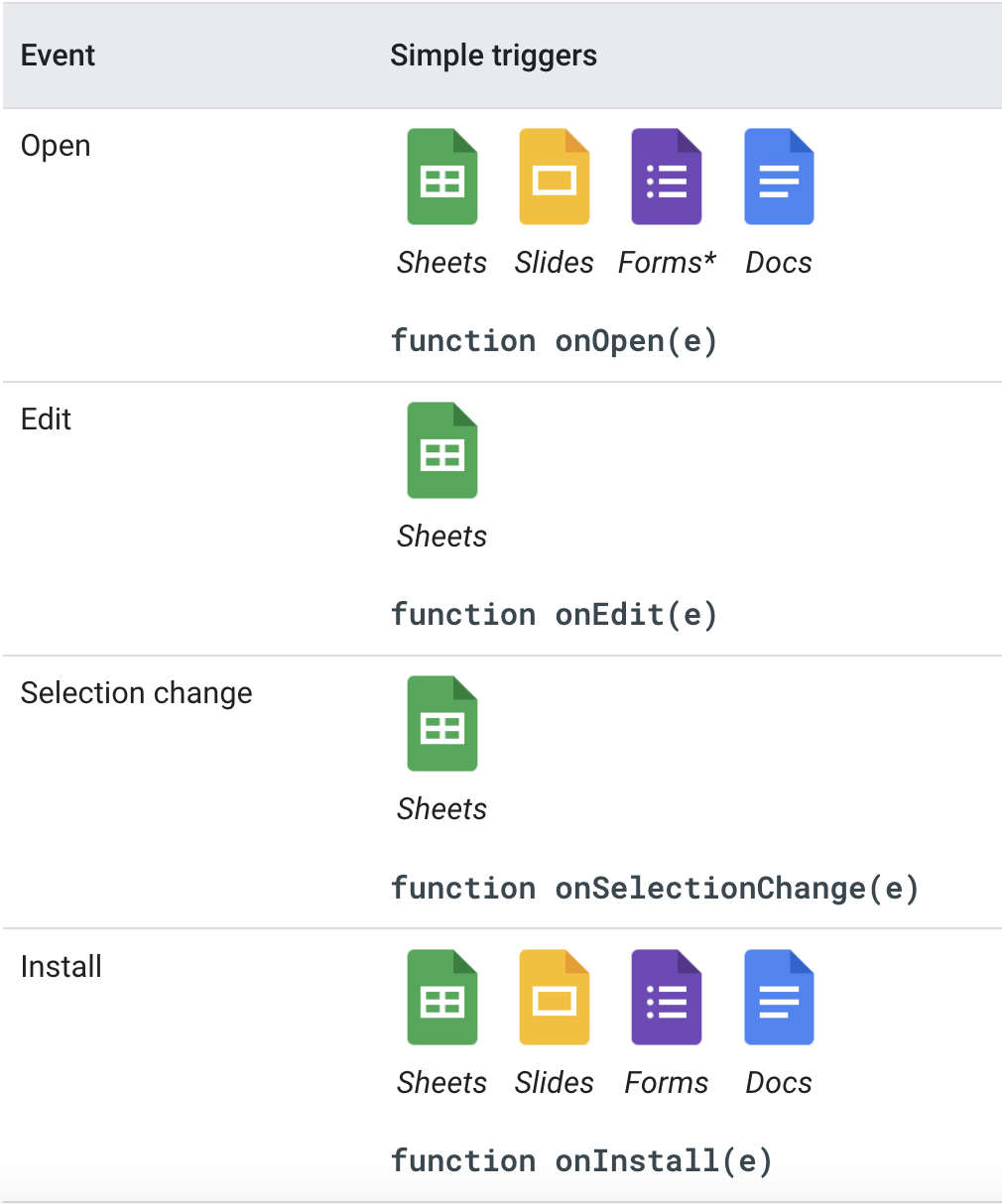
Task: Click the Docs icon in Open row
Action: (x=779, y=178)
